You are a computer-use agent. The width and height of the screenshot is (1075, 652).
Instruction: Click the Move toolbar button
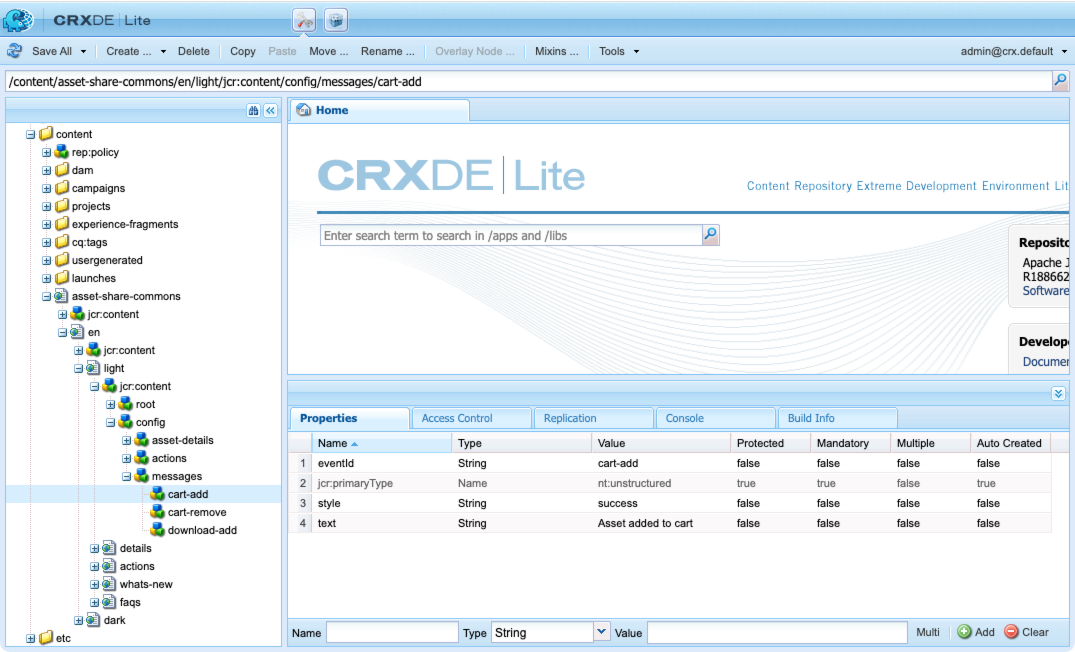[328, 51]
